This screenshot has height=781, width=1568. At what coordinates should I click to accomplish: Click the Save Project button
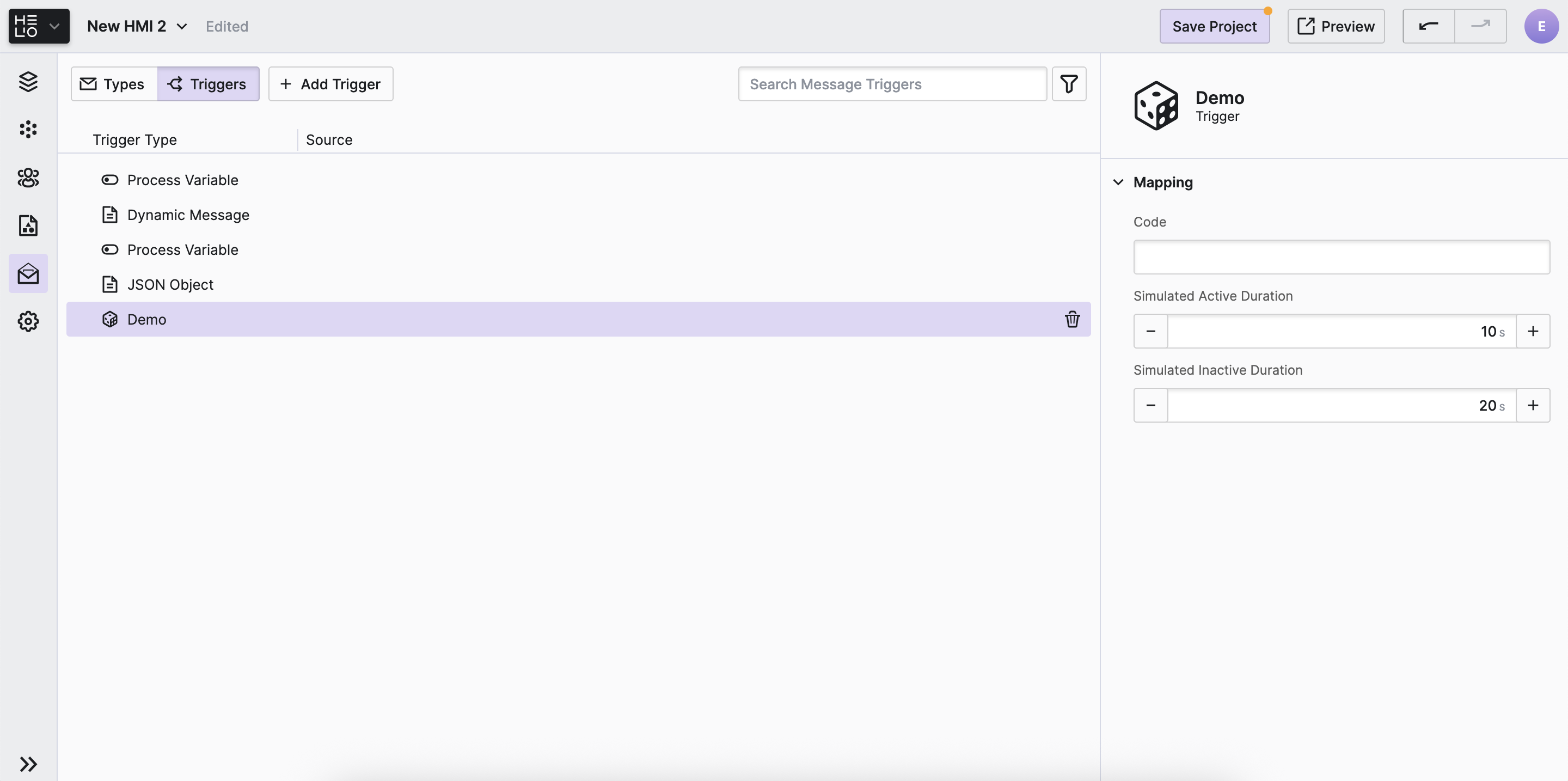point(1214,26)
